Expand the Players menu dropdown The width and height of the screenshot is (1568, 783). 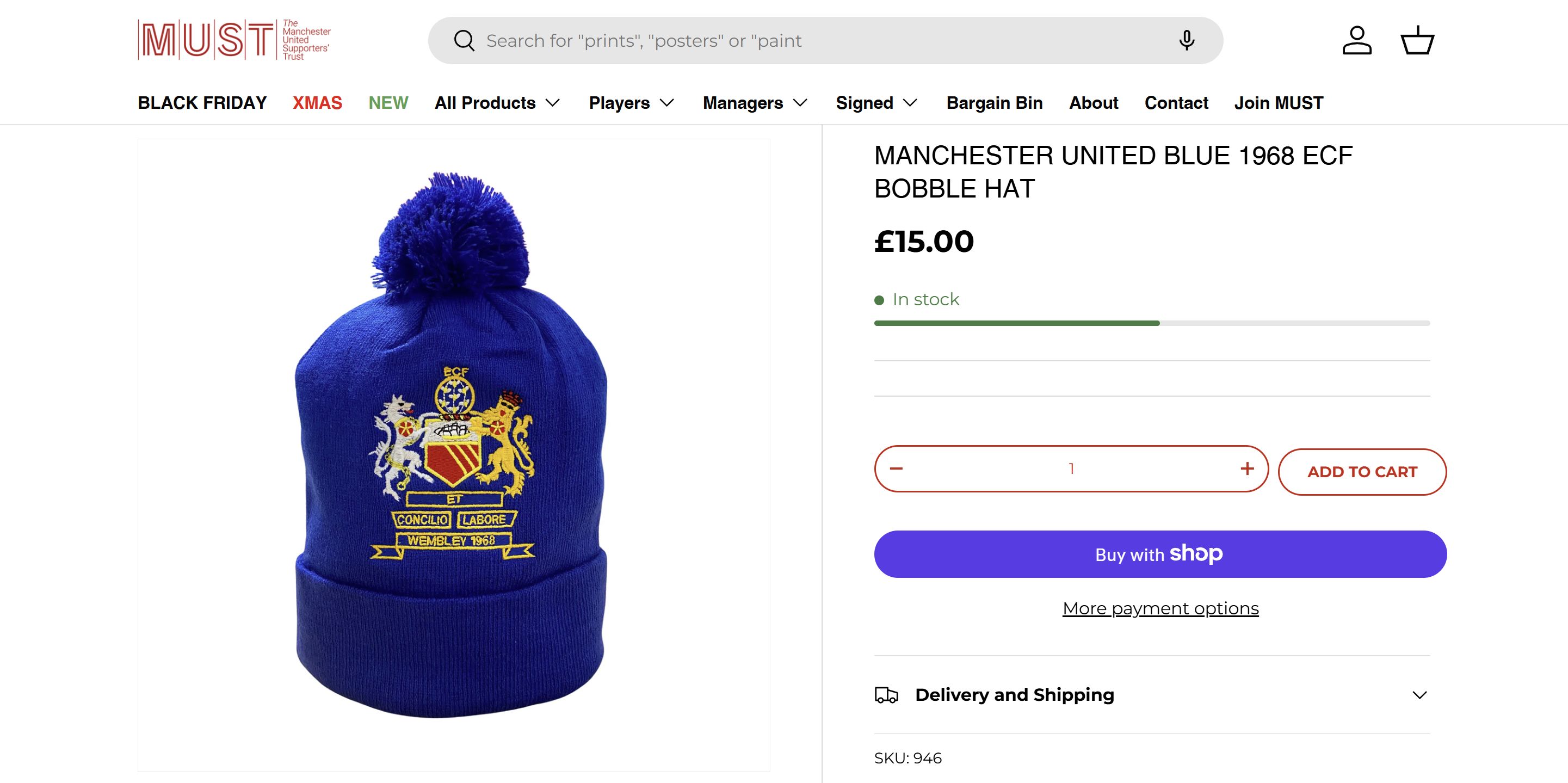(631, 103)
